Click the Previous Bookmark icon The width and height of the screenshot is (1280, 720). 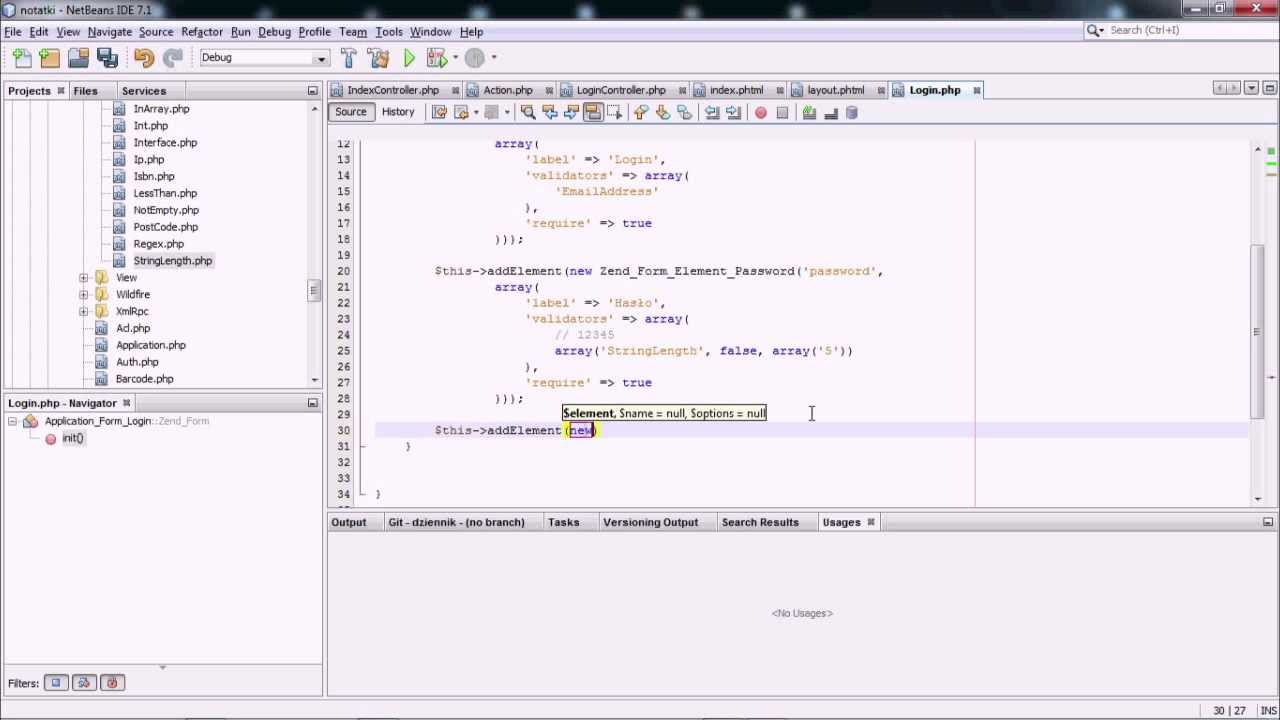point(641,113)
